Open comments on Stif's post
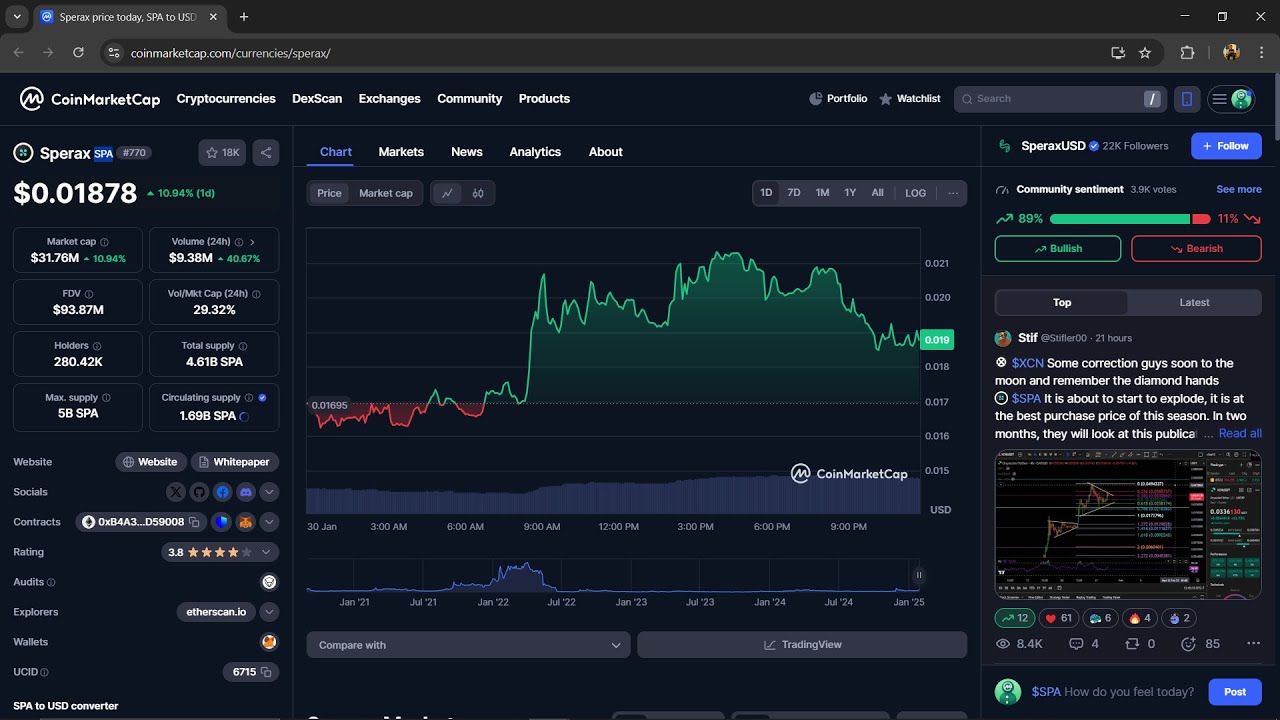 1084,644
